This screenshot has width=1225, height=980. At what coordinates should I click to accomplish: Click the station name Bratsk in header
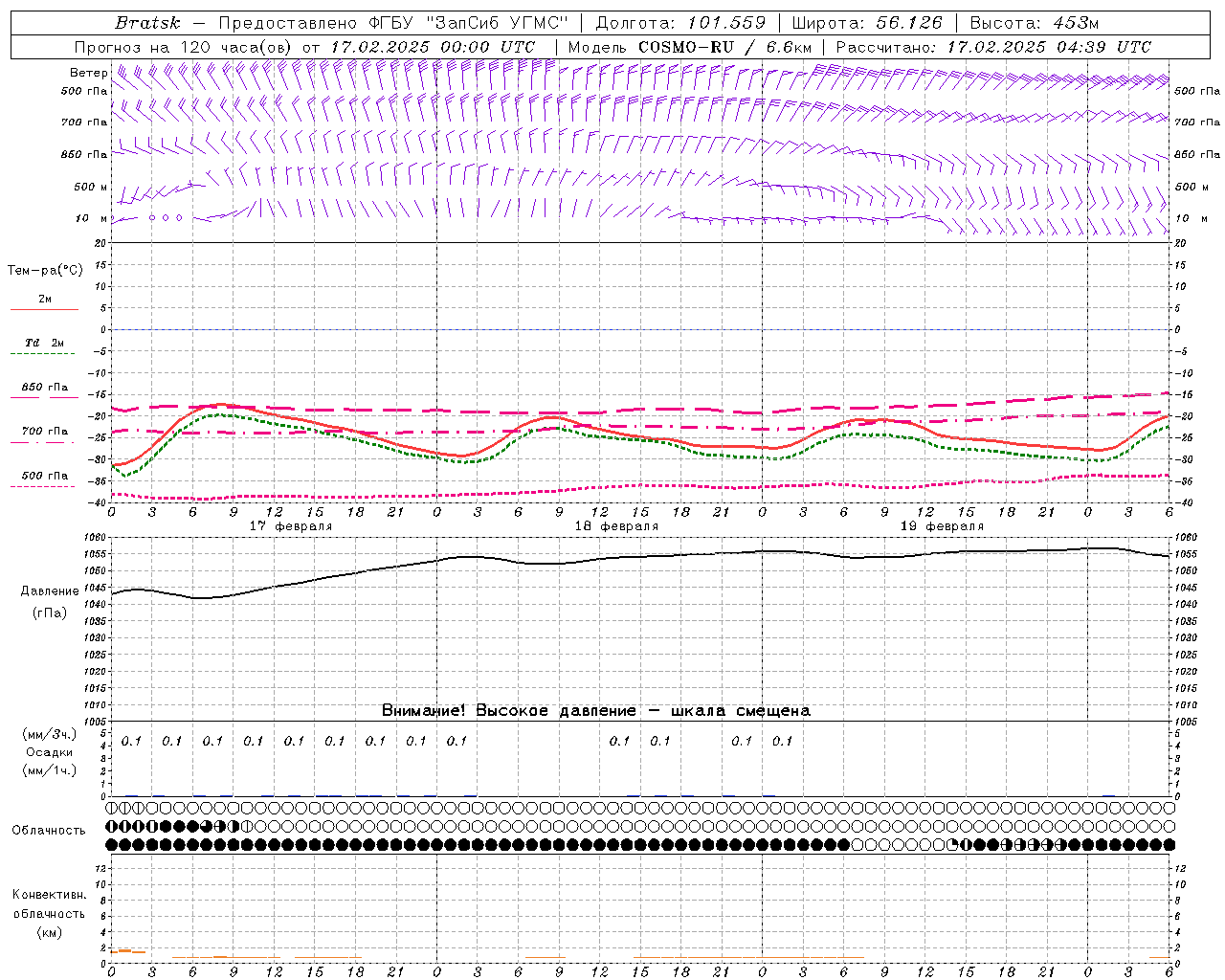point(146,23)
